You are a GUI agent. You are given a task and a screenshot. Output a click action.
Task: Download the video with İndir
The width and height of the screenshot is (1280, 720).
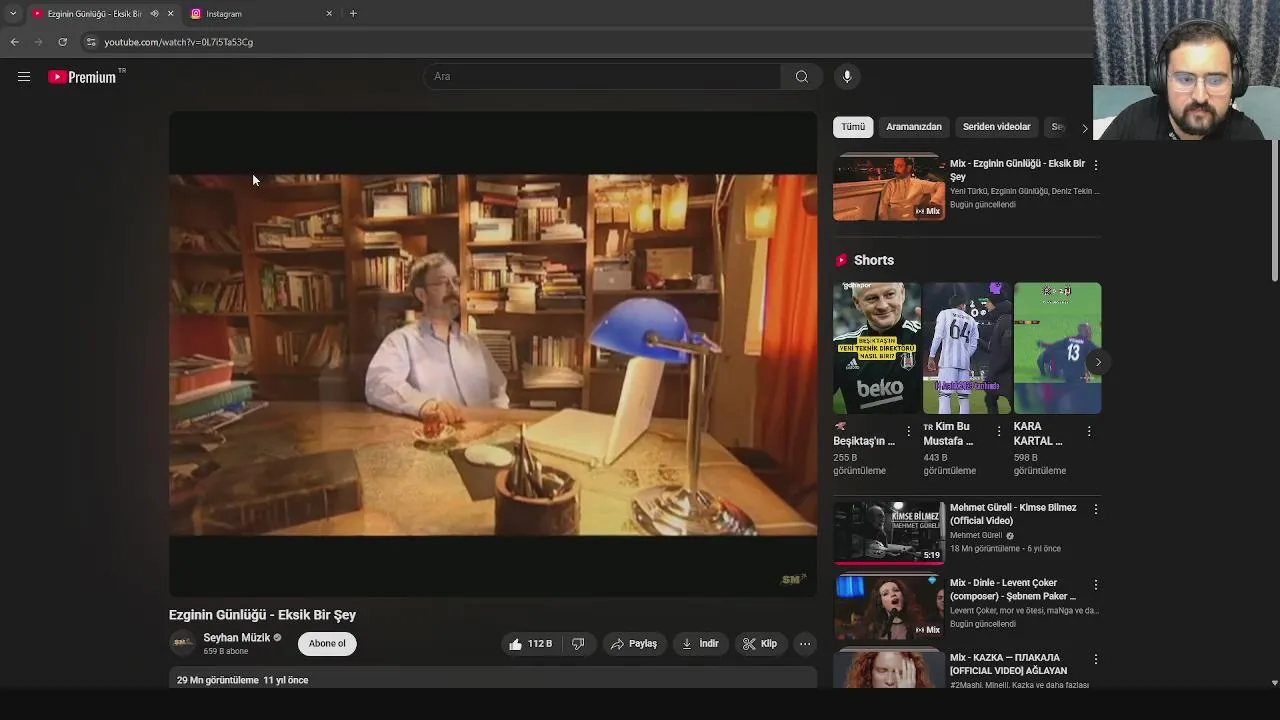tap(700, 644)
